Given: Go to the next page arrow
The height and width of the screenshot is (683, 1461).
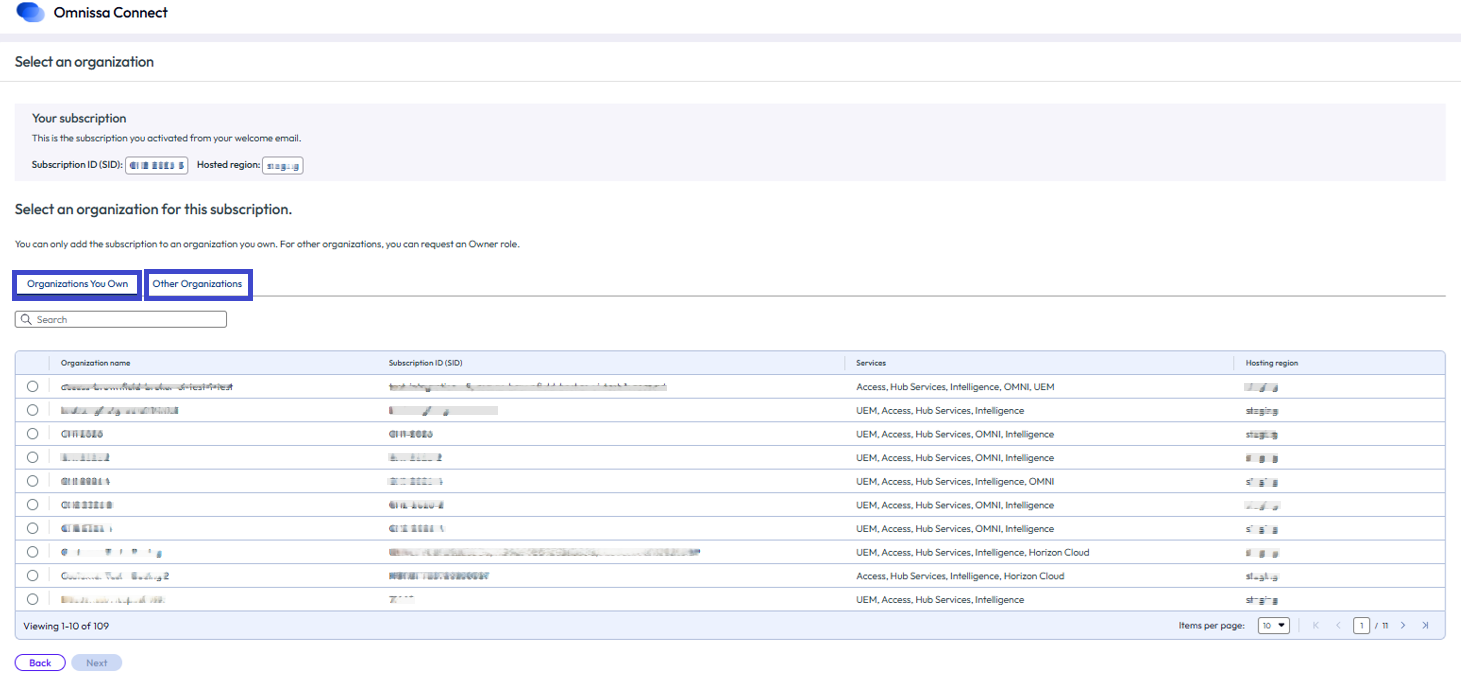Looking at the screenshot, I should (1403, 626).
